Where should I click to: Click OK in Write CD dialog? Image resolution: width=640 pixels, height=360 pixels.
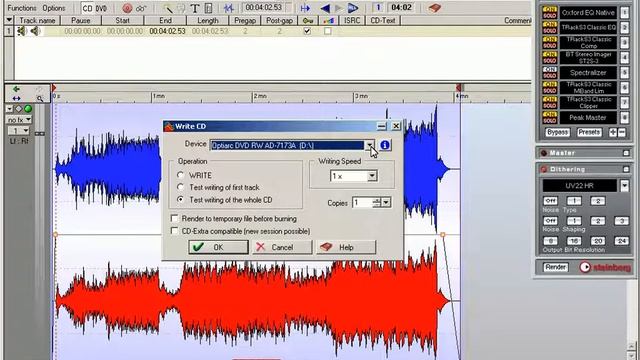click(x=218, y=247)
